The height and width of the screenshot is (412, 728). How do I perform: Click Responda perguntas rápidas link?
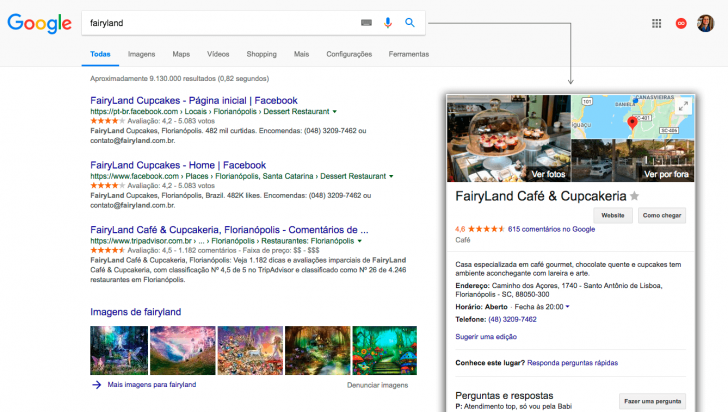(572, 363)
